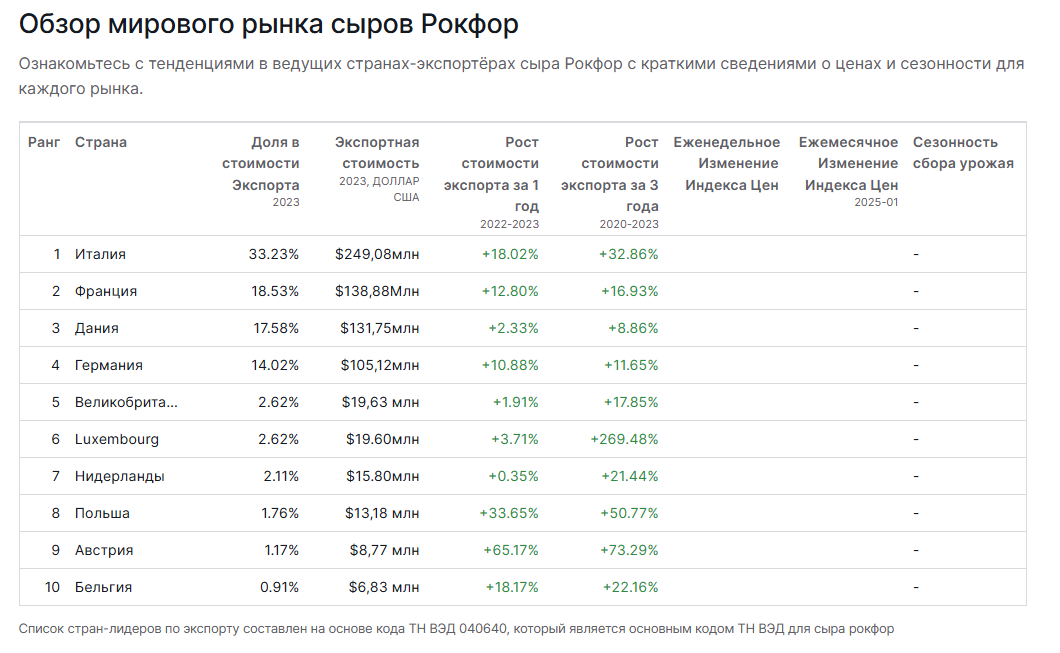Viewport: 1060px width, 653px height.
Task: Click the Германия country name
Action: click(109, 365)
